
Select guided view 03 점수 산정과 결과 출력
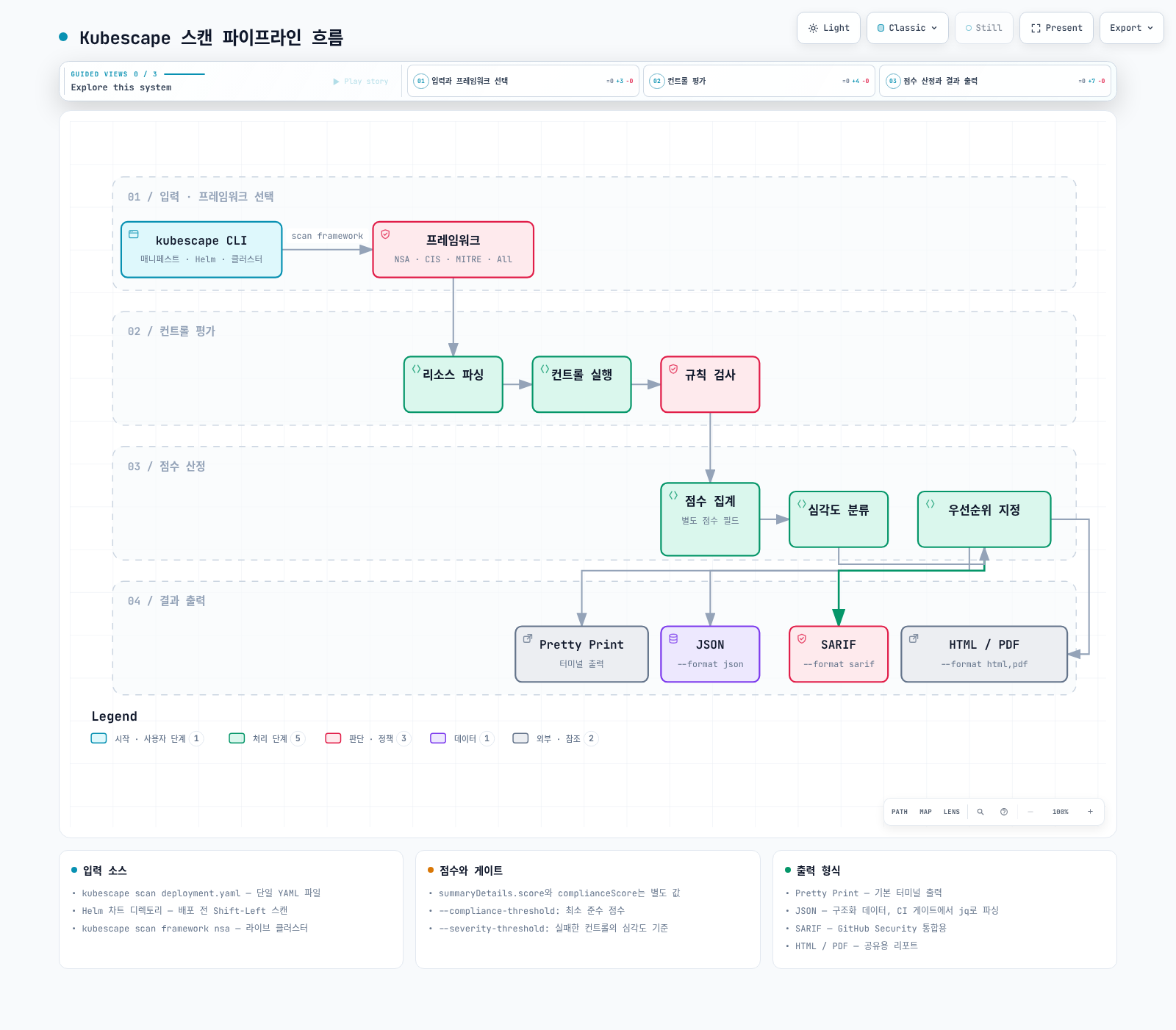995,81
